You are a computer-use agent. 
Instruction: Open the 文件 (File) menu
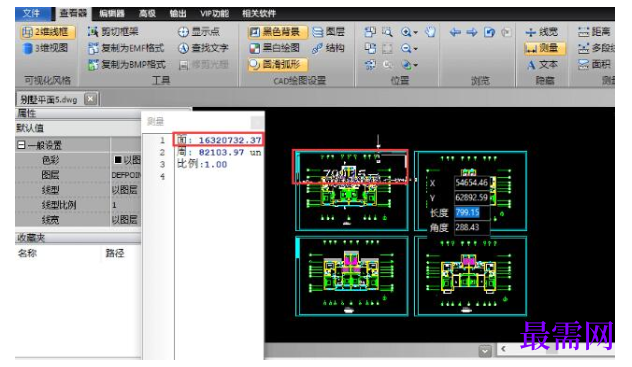tap(32, 13)
